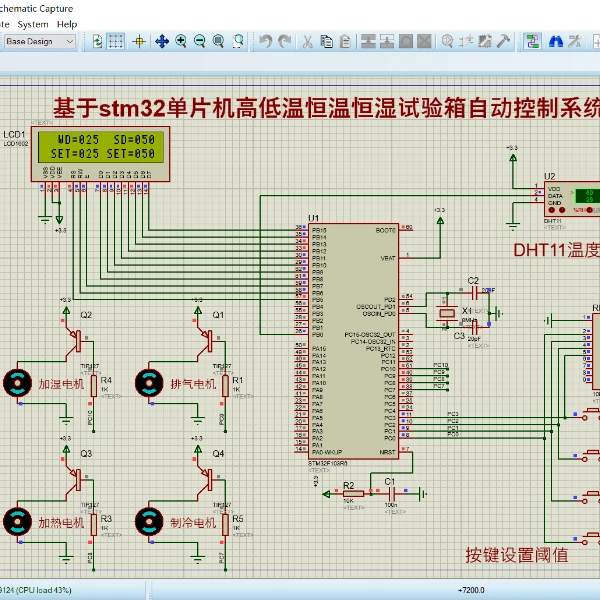Image resolution: width=600 pixels, height=600 pixels.
Task: Click the Decompose hammer icon
Action: tap(504, 41)
